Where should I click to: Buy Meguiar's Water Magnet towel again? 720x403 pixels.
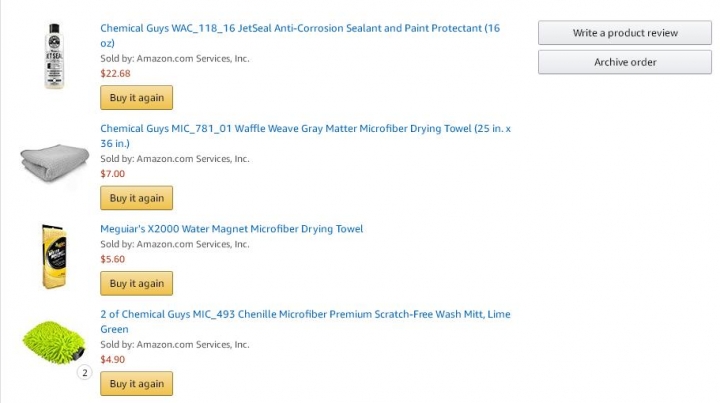tap(136, 283)
